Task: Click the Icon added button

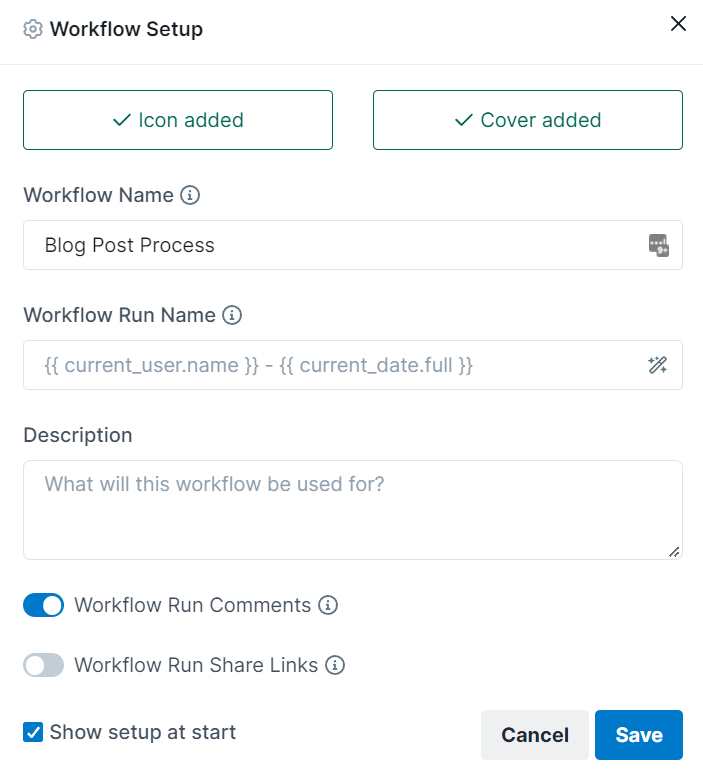Action: coord(178,120)
